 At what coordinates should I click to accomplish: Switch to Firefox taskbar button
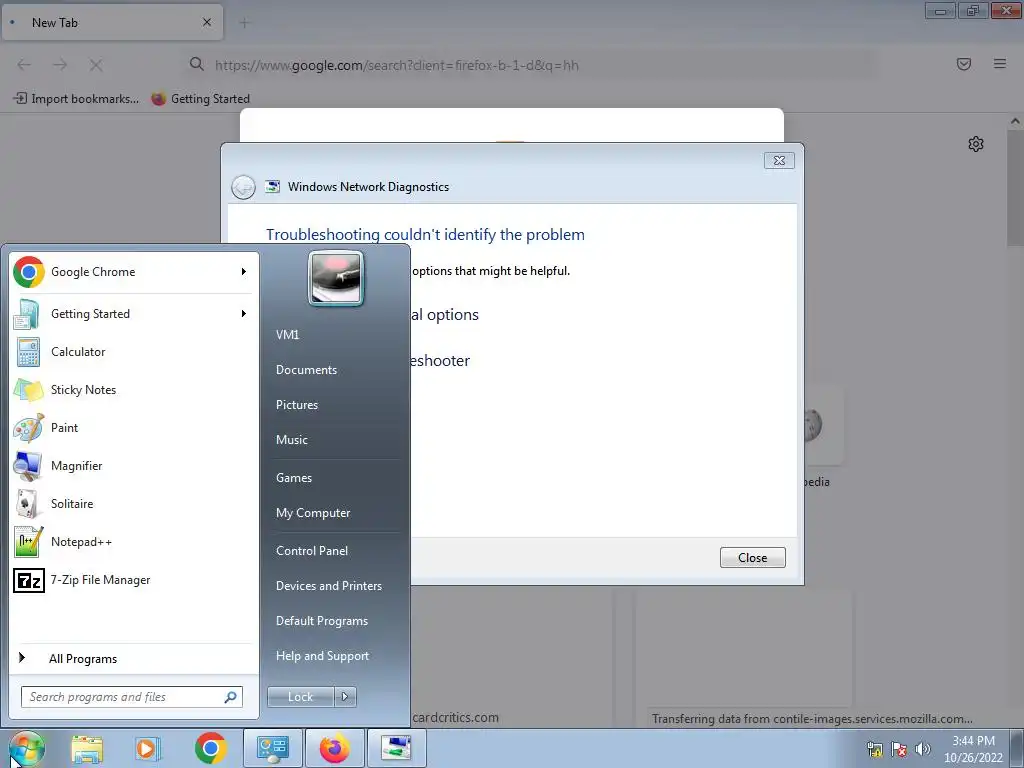(x=334, y=748)
